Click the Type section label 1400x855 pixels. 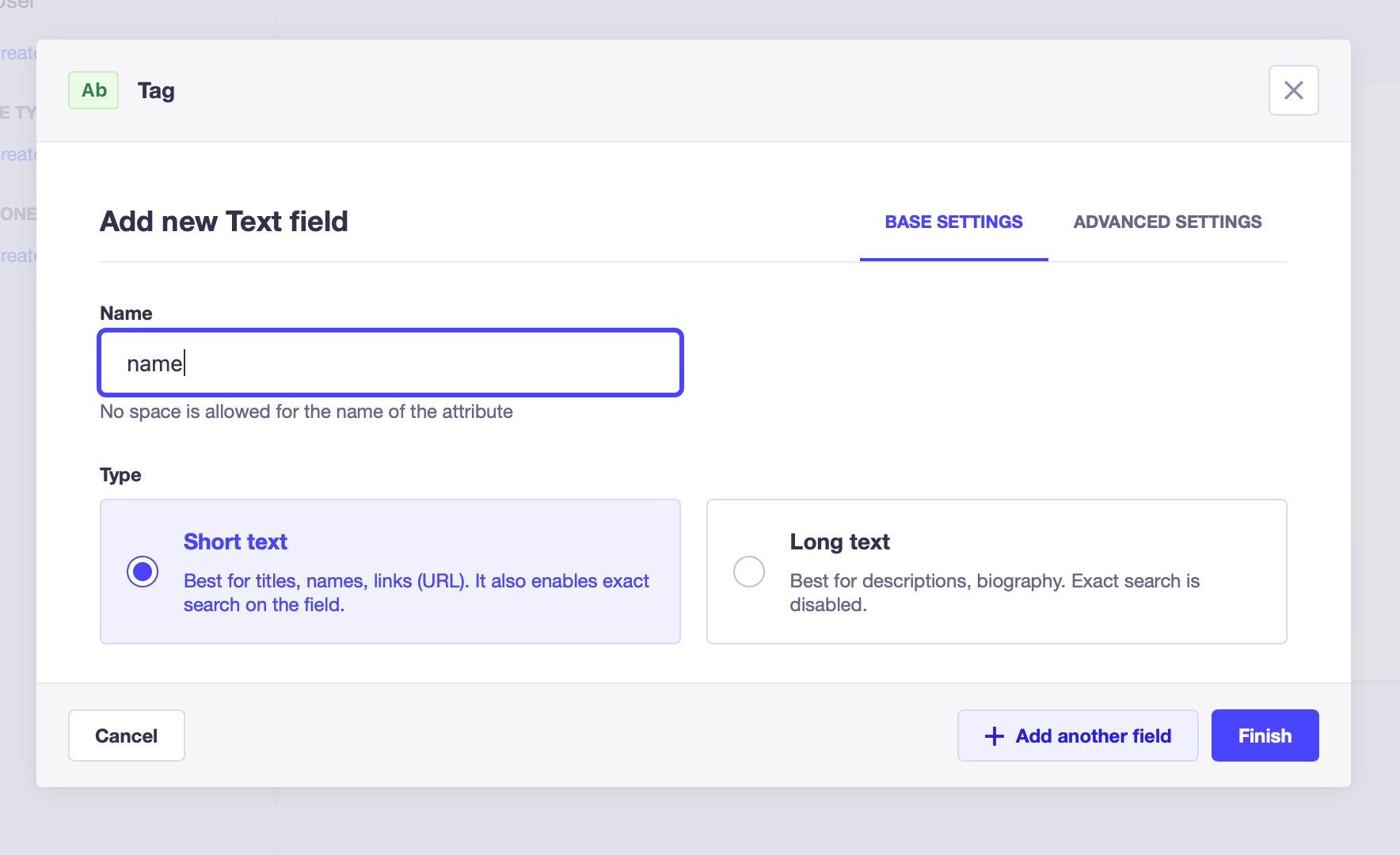pyautogui.click(x=120, y=475)
